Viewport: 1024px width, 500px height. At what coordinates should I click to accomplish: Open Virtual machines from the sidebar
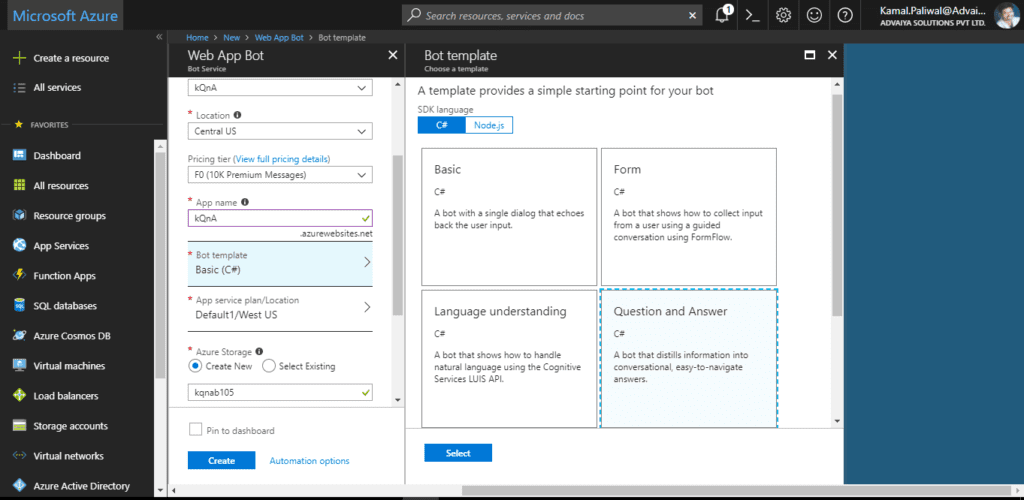(69, 366)
